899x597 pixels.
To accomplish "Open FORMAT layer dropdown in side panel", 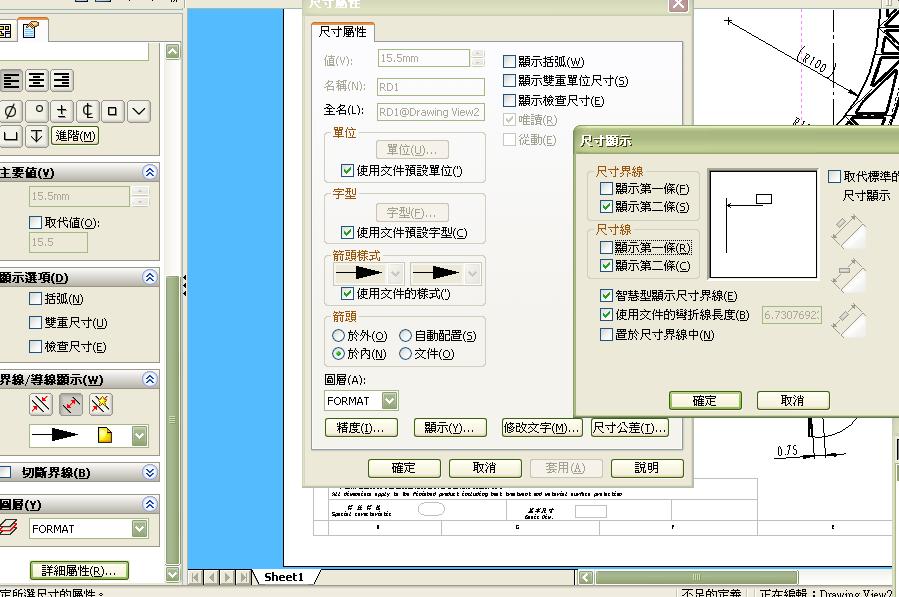I will 139,529.
